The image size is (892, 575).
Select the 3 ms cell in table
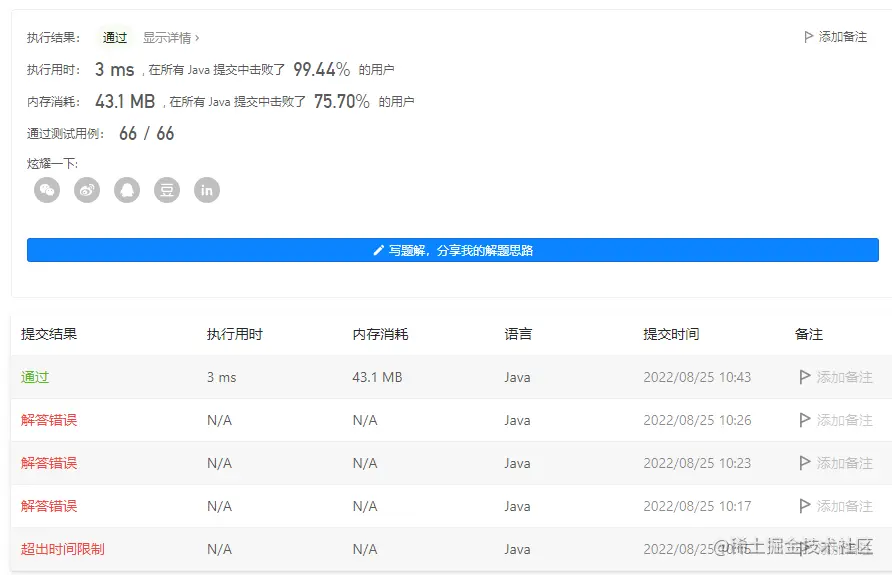click(221, 377)
